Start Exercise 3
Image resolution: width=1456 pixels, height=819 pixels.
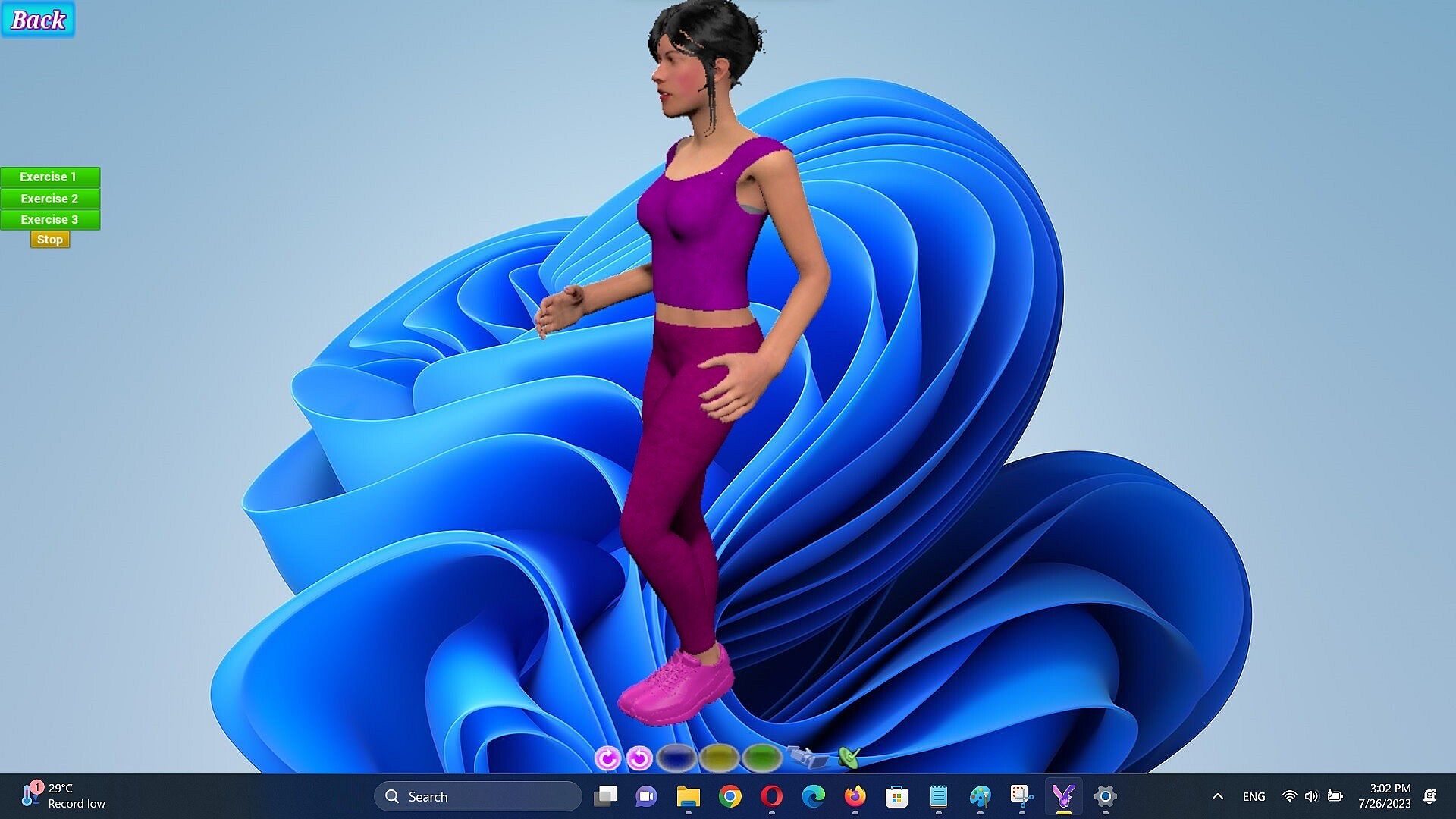click(x=50, y=220)
